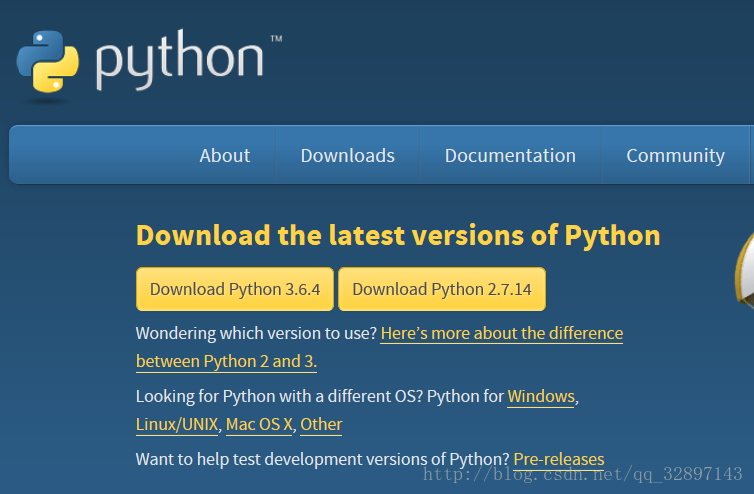This screenshot has width=754, height=494.
Task: Open the Community menu
Action: click(x=675, y=155)
